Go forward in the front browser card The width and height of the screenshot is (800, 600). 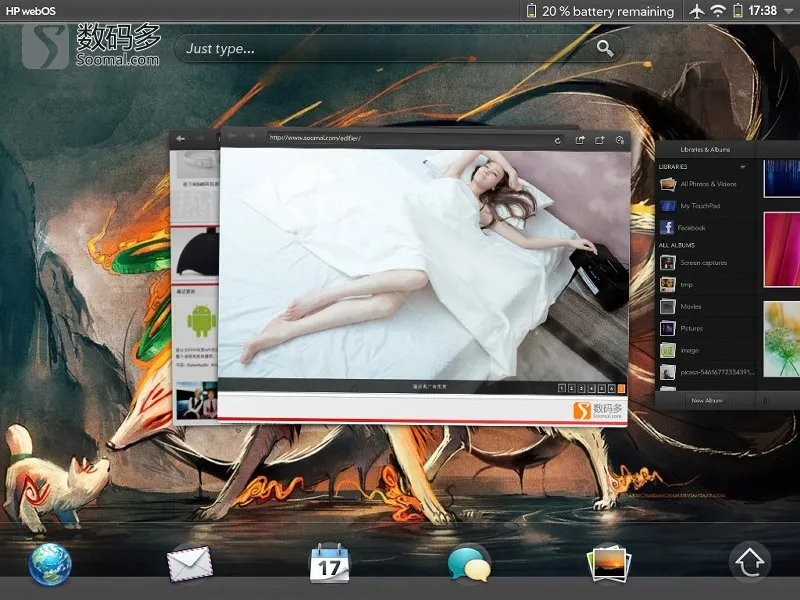[251, 136]
